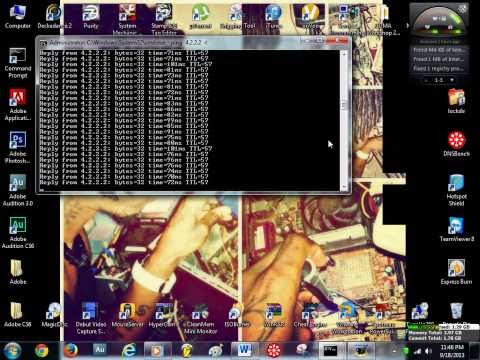
Task: Launch the Hotspot Shield desktop shortcut
Action: 456,190
